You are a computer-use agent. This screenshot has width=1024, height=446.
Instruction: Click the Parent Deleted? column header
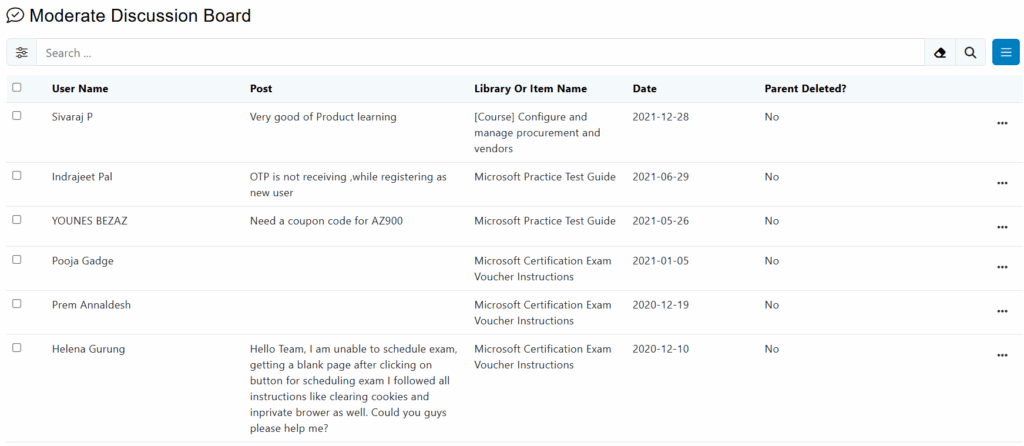point(805,89)
